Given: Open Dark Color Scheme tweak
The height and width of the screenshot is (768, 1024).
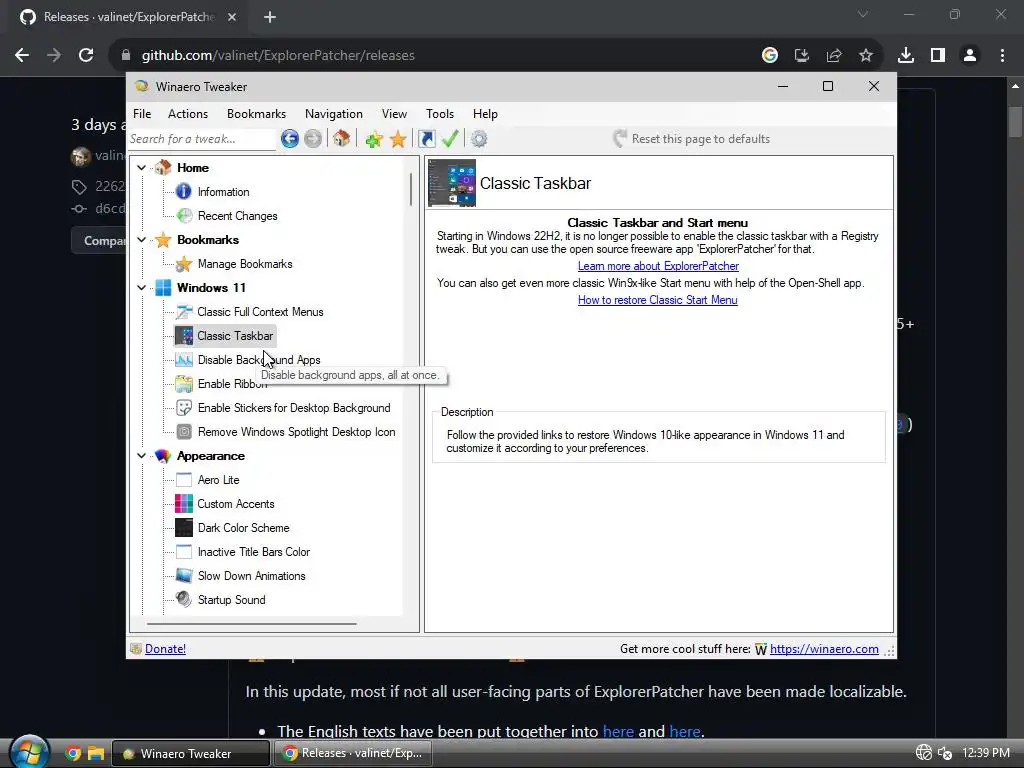Looking at the screenshot, I should tap(244, 528).
